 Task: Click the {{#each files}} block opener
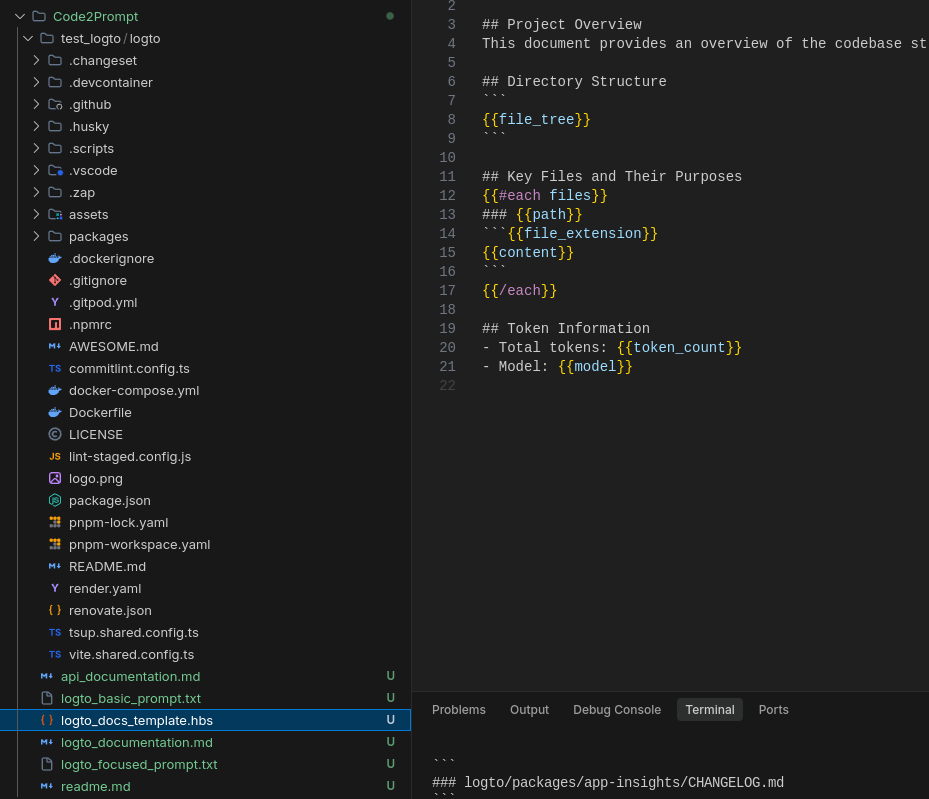[544, 195]
